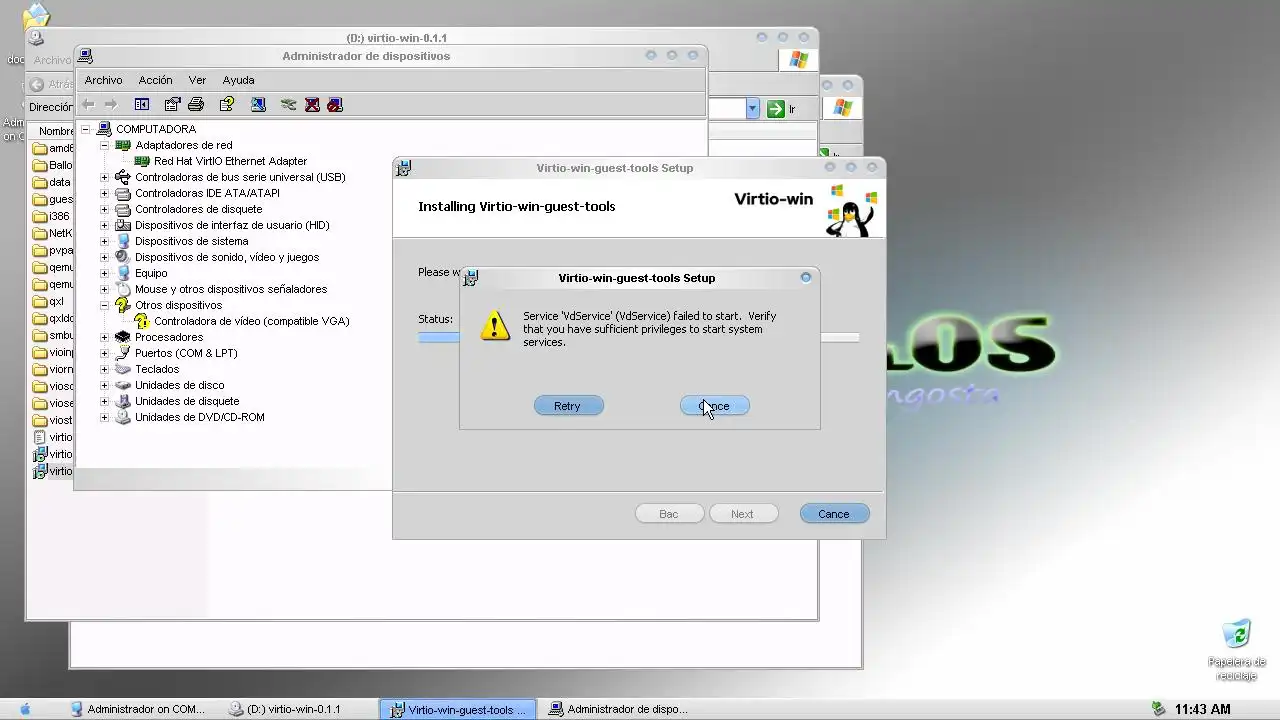Click the i386 folder in Explorer window
The width and height of the screenshot is (1280, 720).
pos(53,216)
